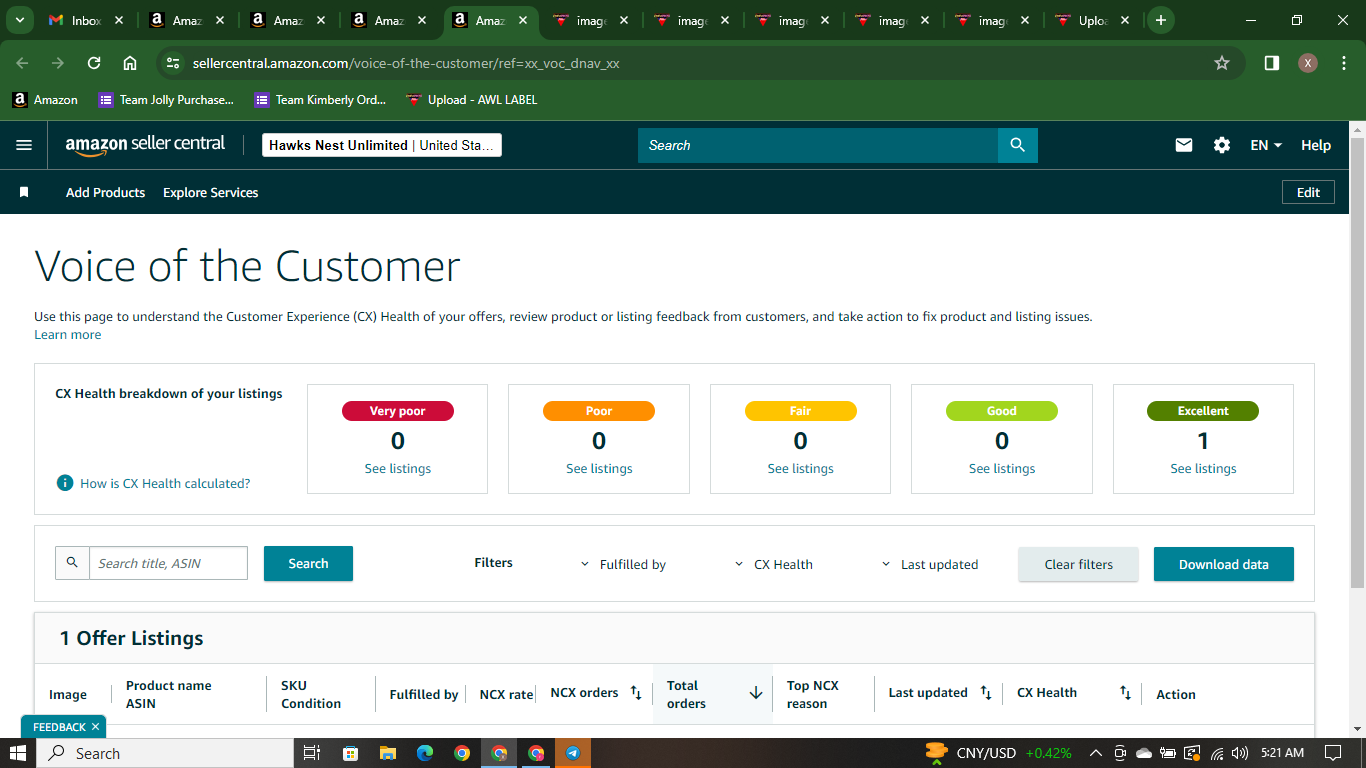Expand the Fulfilled by filter
1366x768 pixels.
(623, 564)
